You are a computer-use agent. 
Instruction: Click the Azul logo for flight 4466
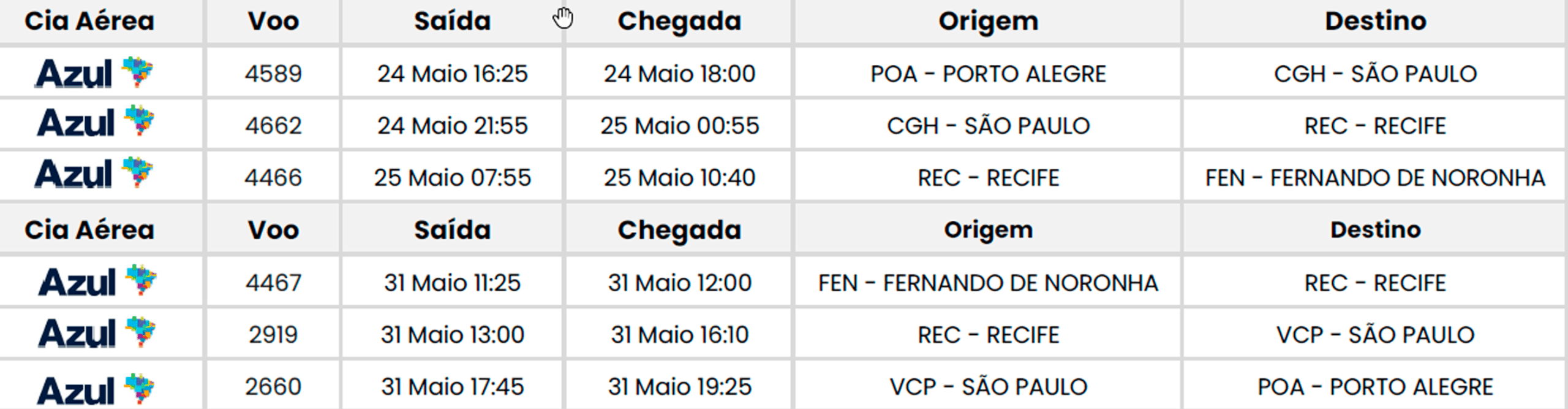pos(94,173)
